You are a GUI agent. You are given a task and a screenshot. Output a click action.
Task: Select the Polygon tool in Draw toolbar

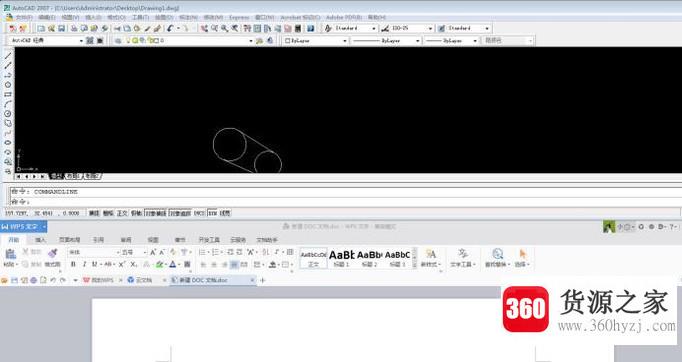click(8, 84)
